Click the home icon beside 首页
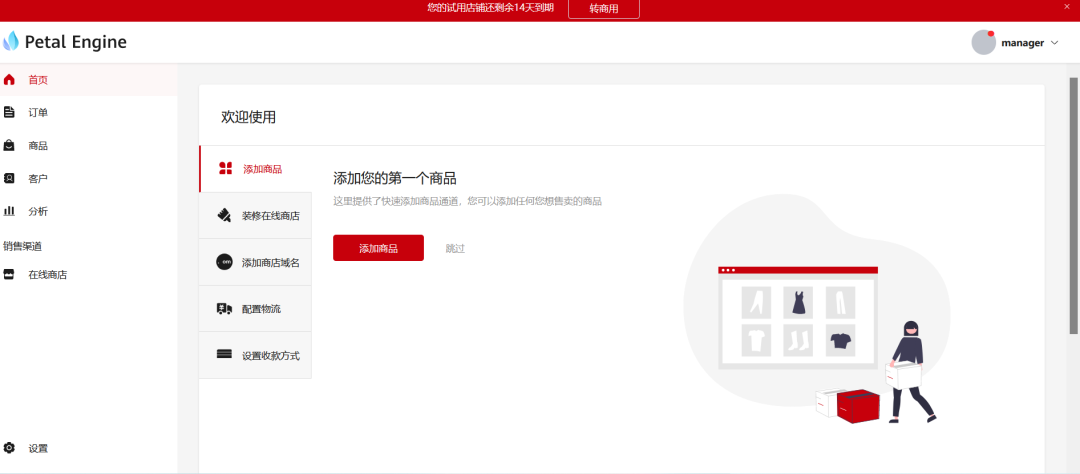The width and height of the screenshot is (1080, 474). 9,79
